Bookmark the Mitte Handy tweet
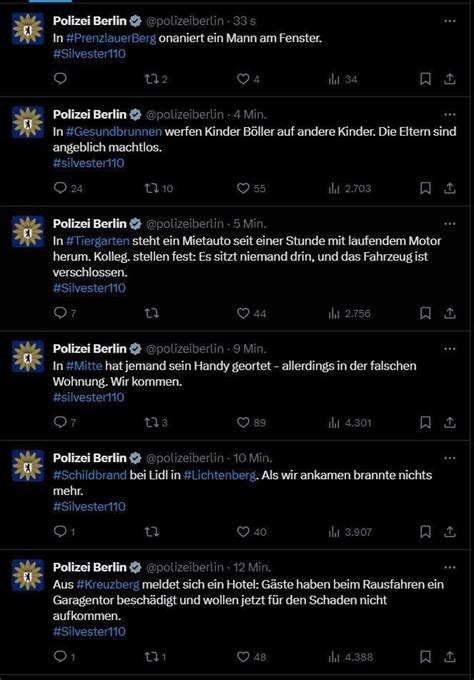474x680 pixels. pos(425,422)
